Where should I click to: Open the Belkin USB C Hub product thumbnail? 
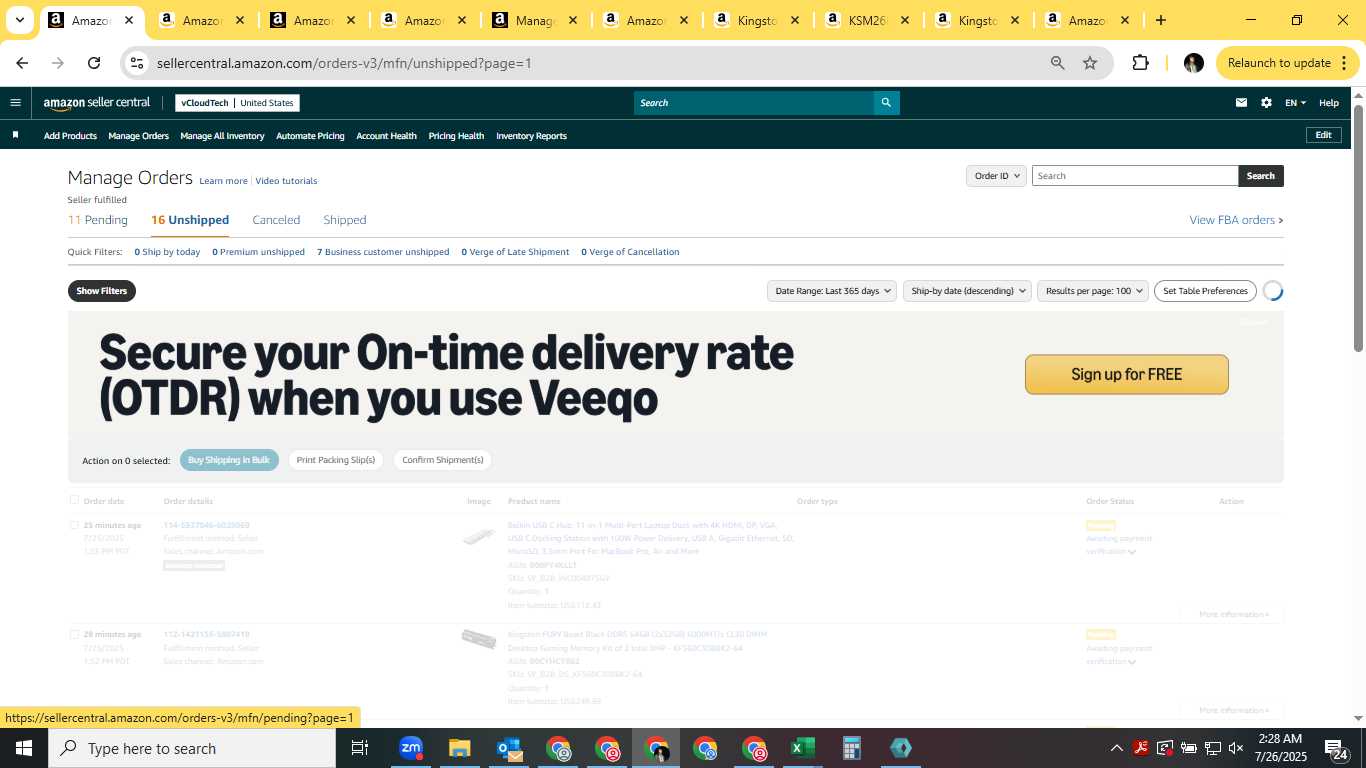tap(479, 537)
